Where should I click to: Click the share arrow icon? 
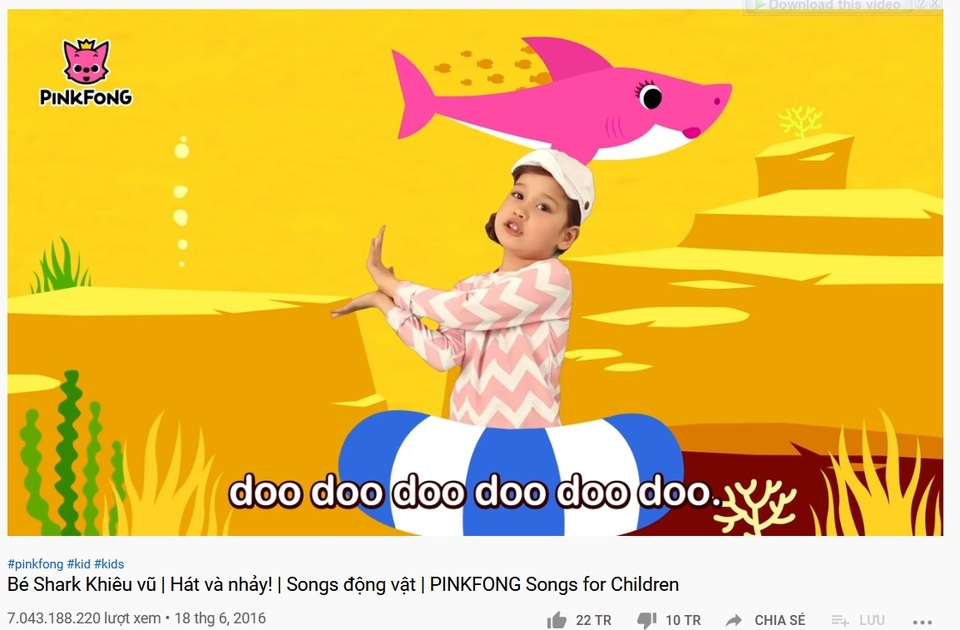coord(733,620)
